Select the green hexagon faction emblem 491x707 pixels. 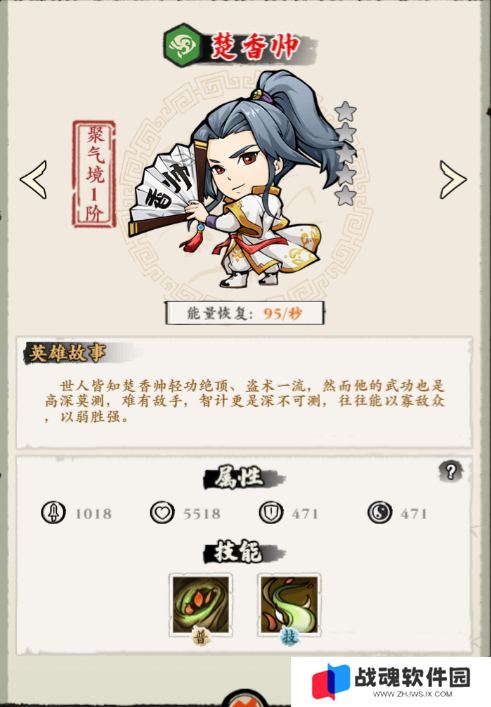[183, 46]
